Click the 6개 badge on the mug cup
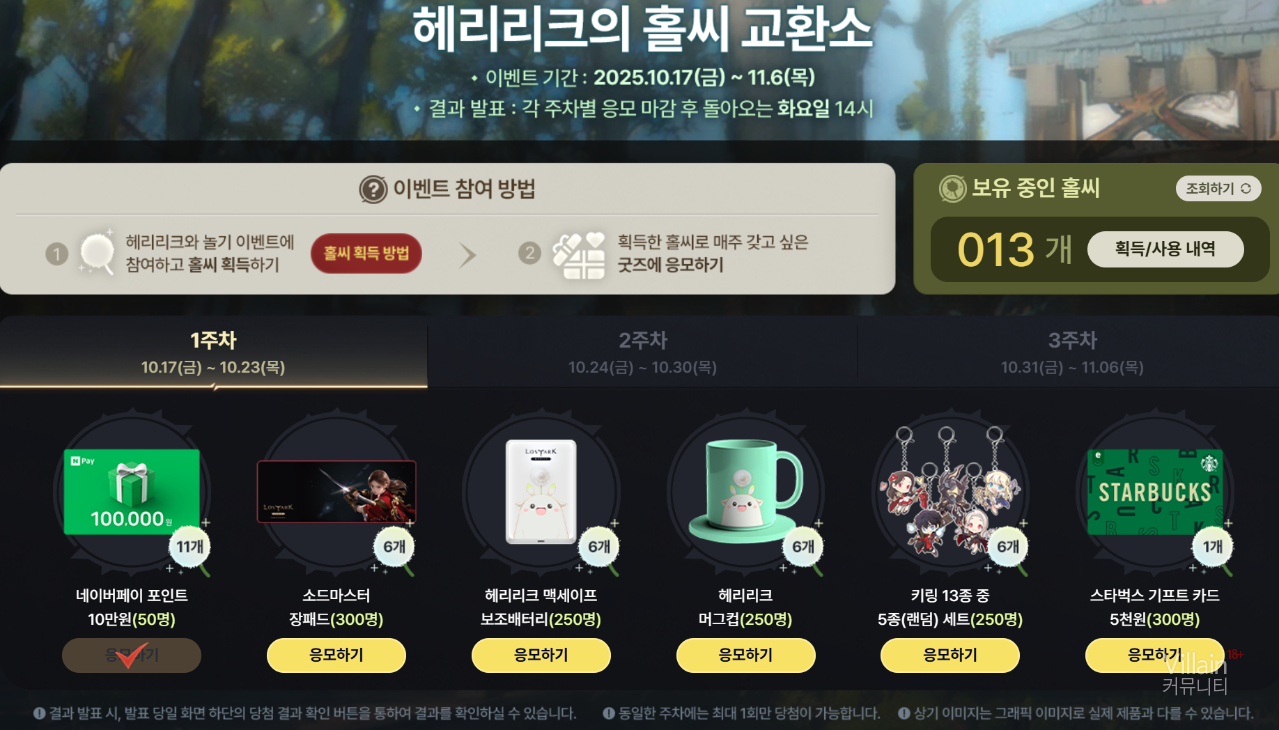The image size is (1279, 730). click(803, 548)
